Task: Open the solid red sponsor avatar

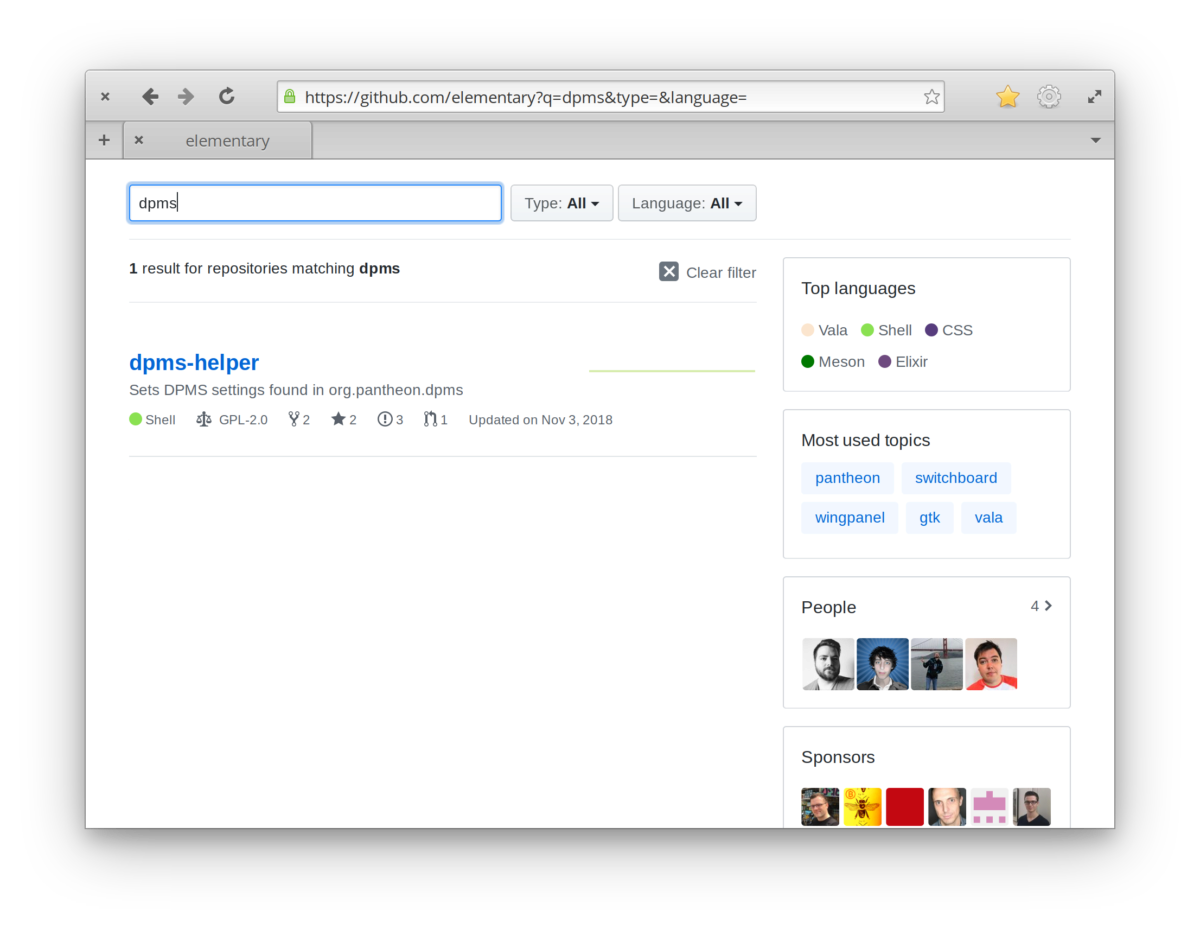Action: pos(905,807)
